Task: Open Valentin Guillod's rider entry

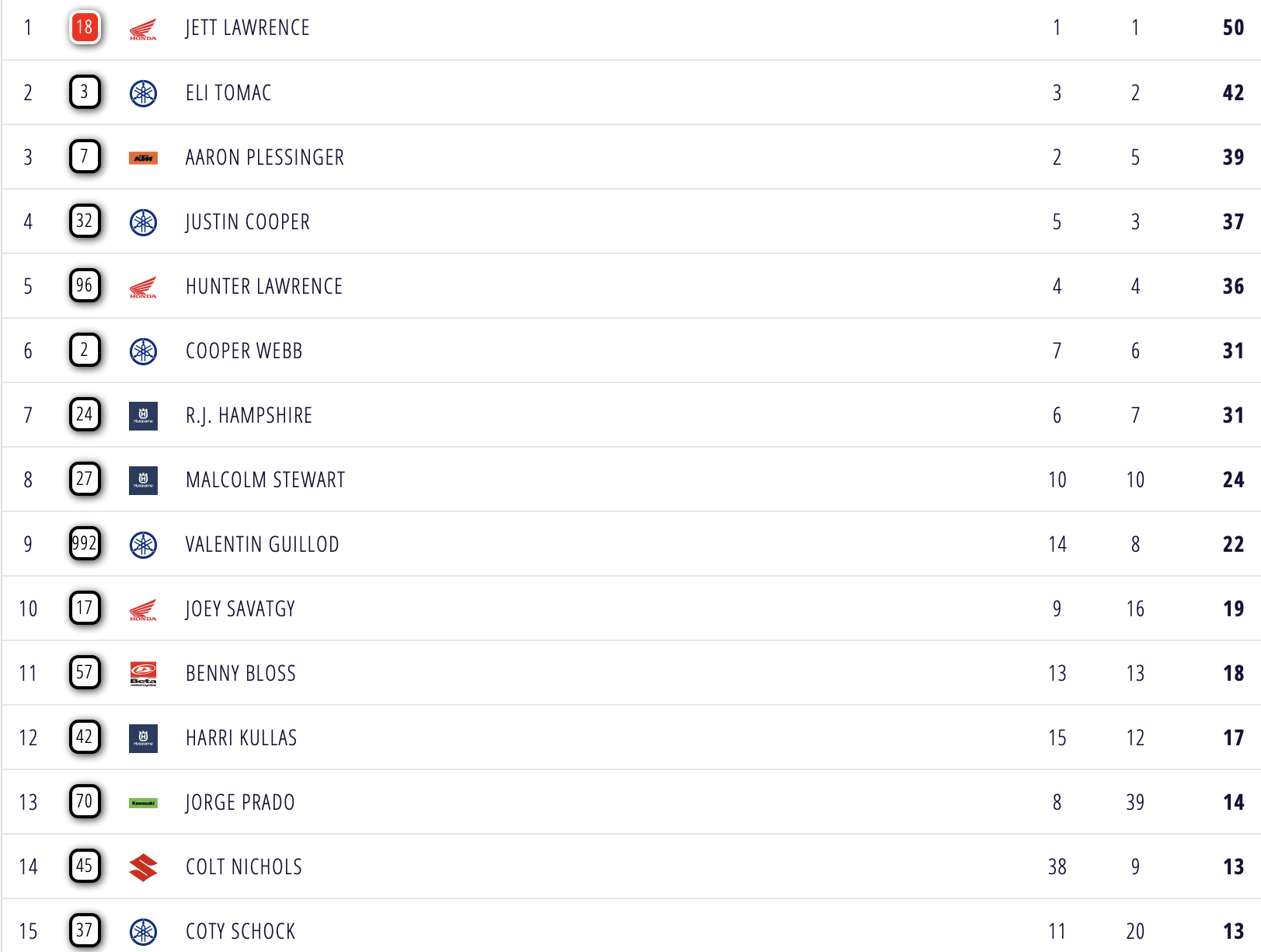Action: 262,545
